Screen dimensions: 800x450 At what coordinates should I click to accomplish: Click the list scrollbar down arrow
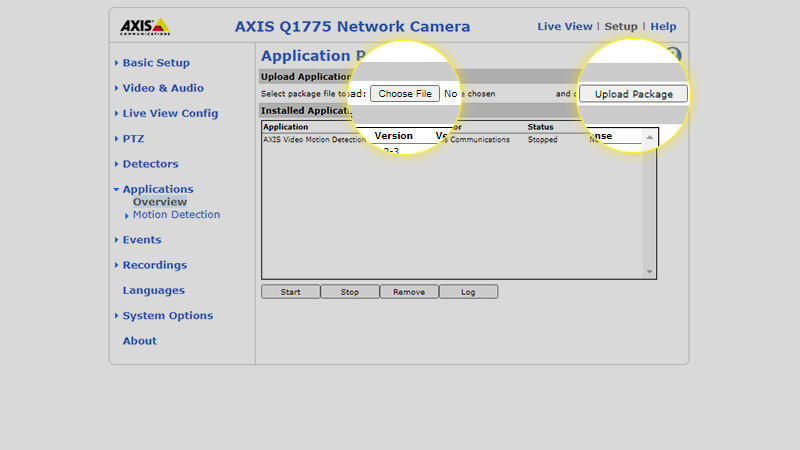[649, 272]
